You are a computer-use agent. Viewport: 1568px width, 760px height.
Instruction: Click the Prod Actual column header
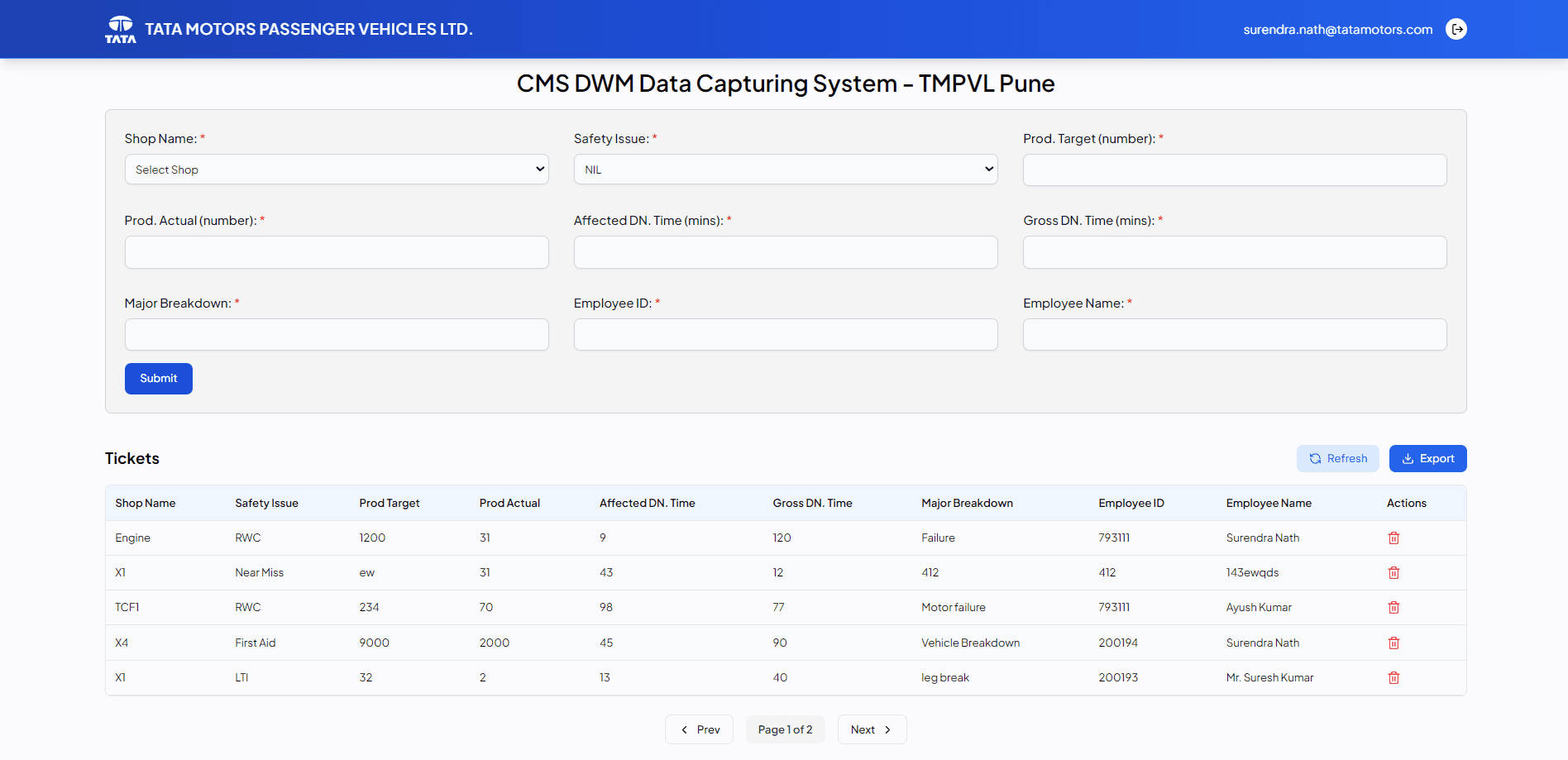pos(509,503)
